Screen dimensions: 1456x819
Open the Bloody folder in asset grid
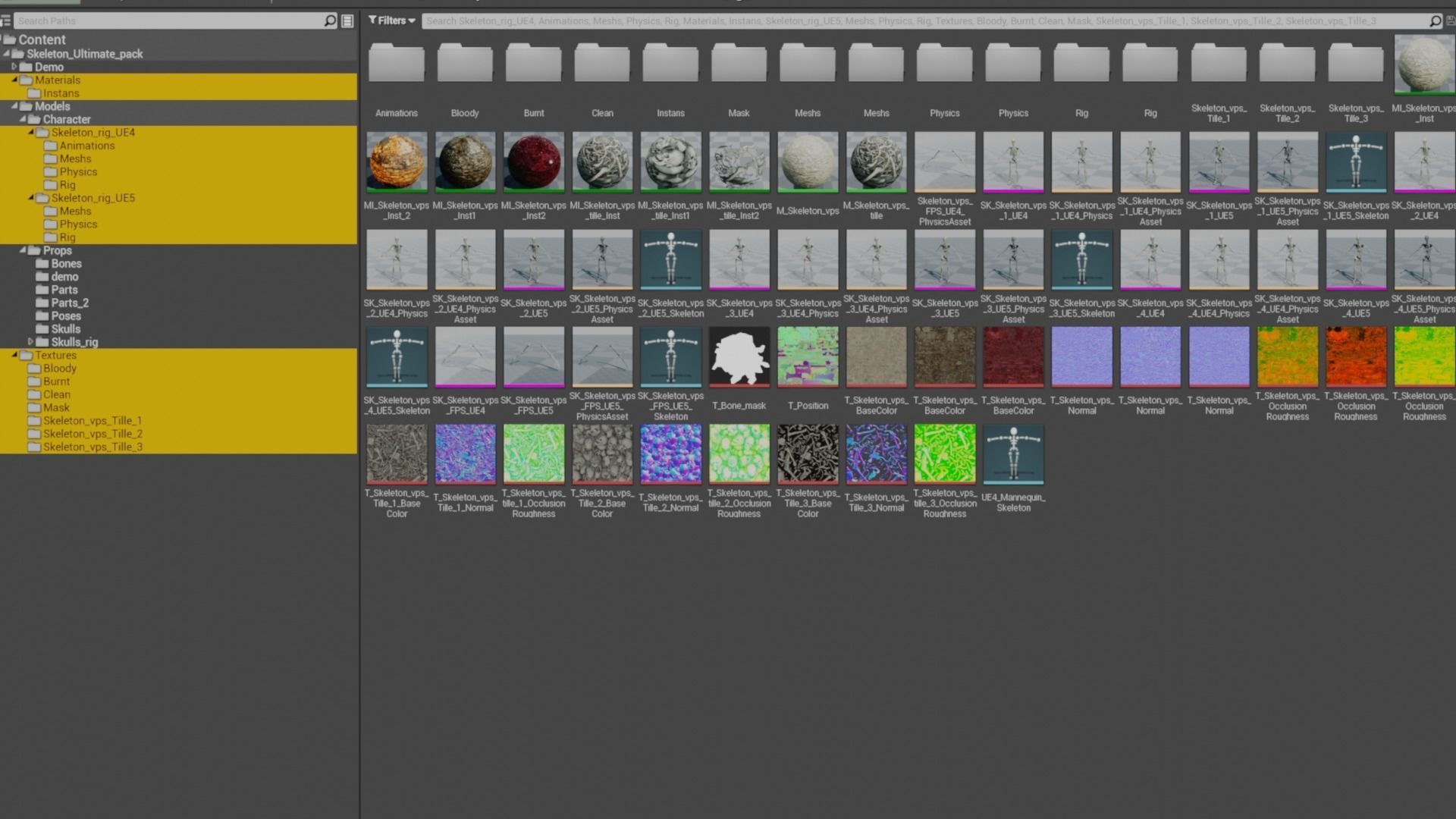click(x=465, y=64)
